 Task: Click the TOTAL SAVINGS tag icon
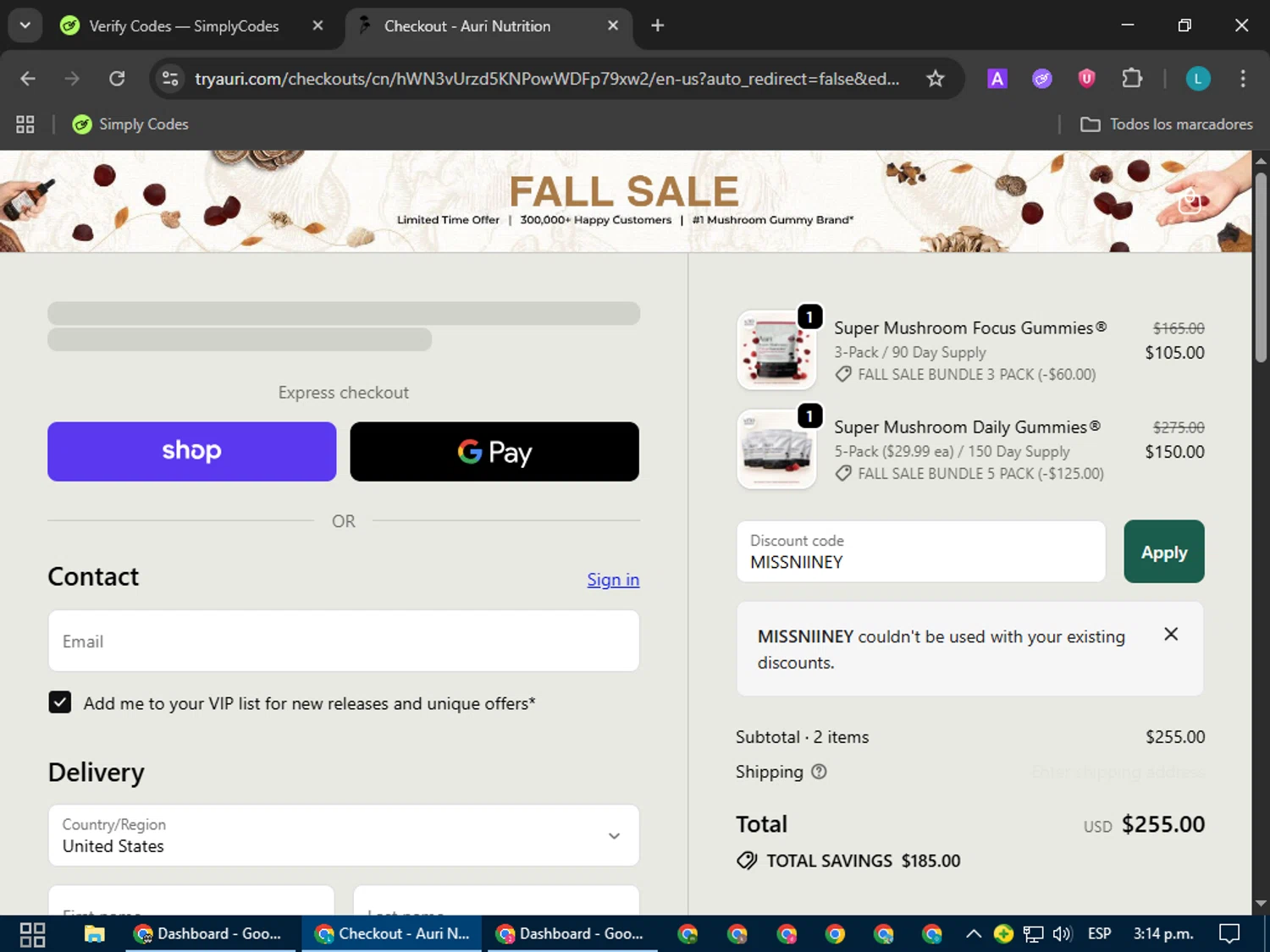point(747,861)
